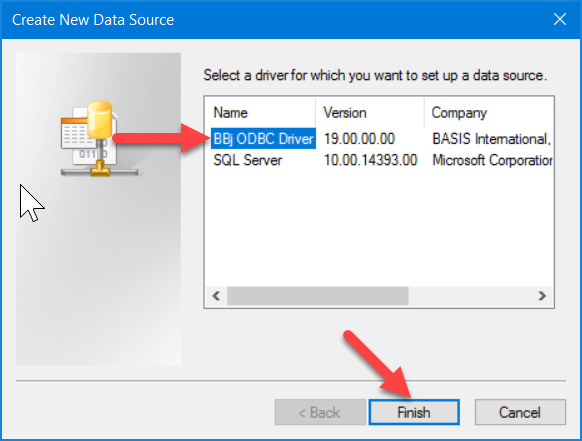Click version 19.00.00.00 cell
Viewport: 582px width, 441px height.
point(359,139)
